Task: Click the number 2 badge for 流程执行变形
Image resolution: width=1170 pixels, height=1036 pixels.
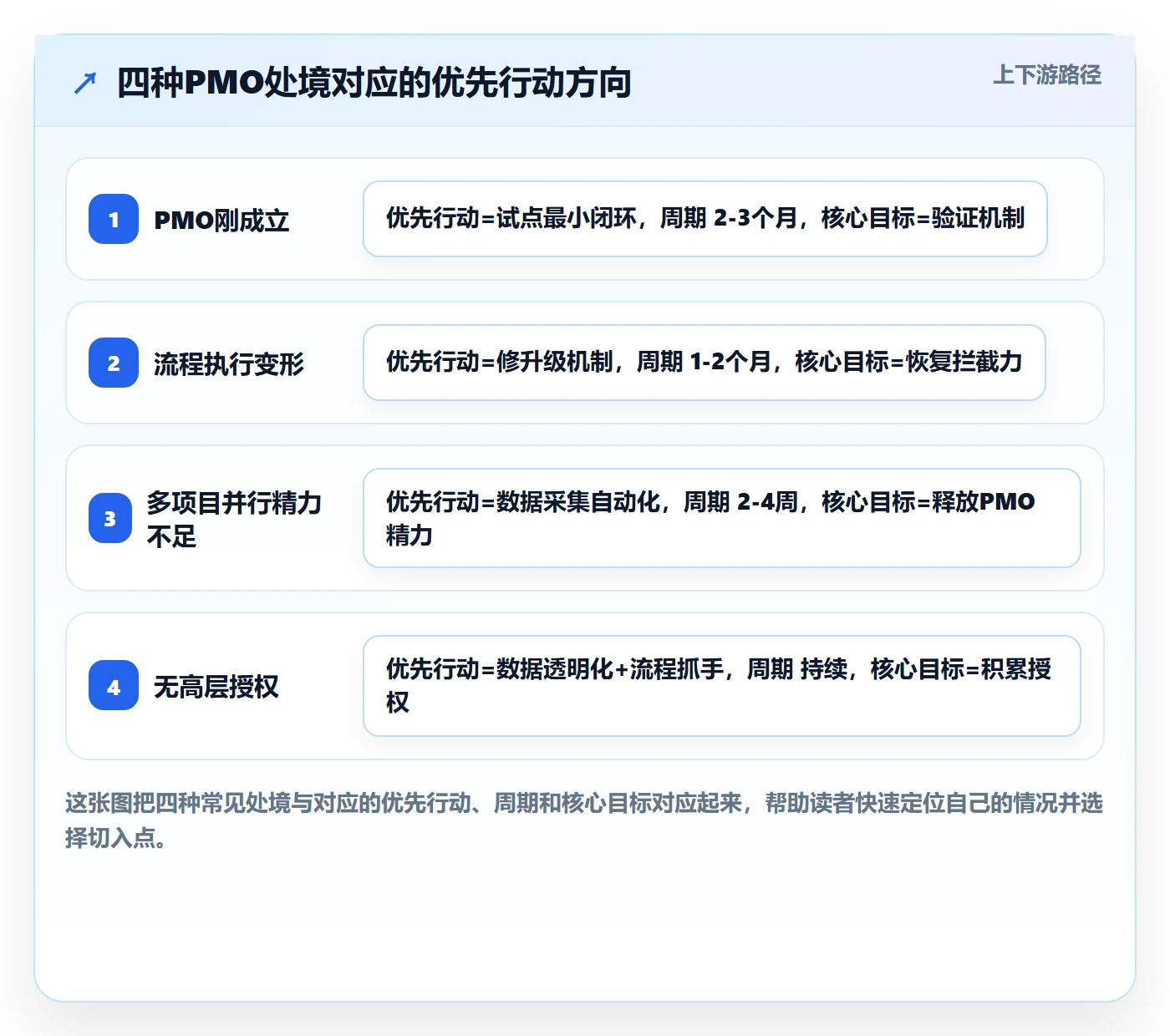Action: (x=114, y=363)
